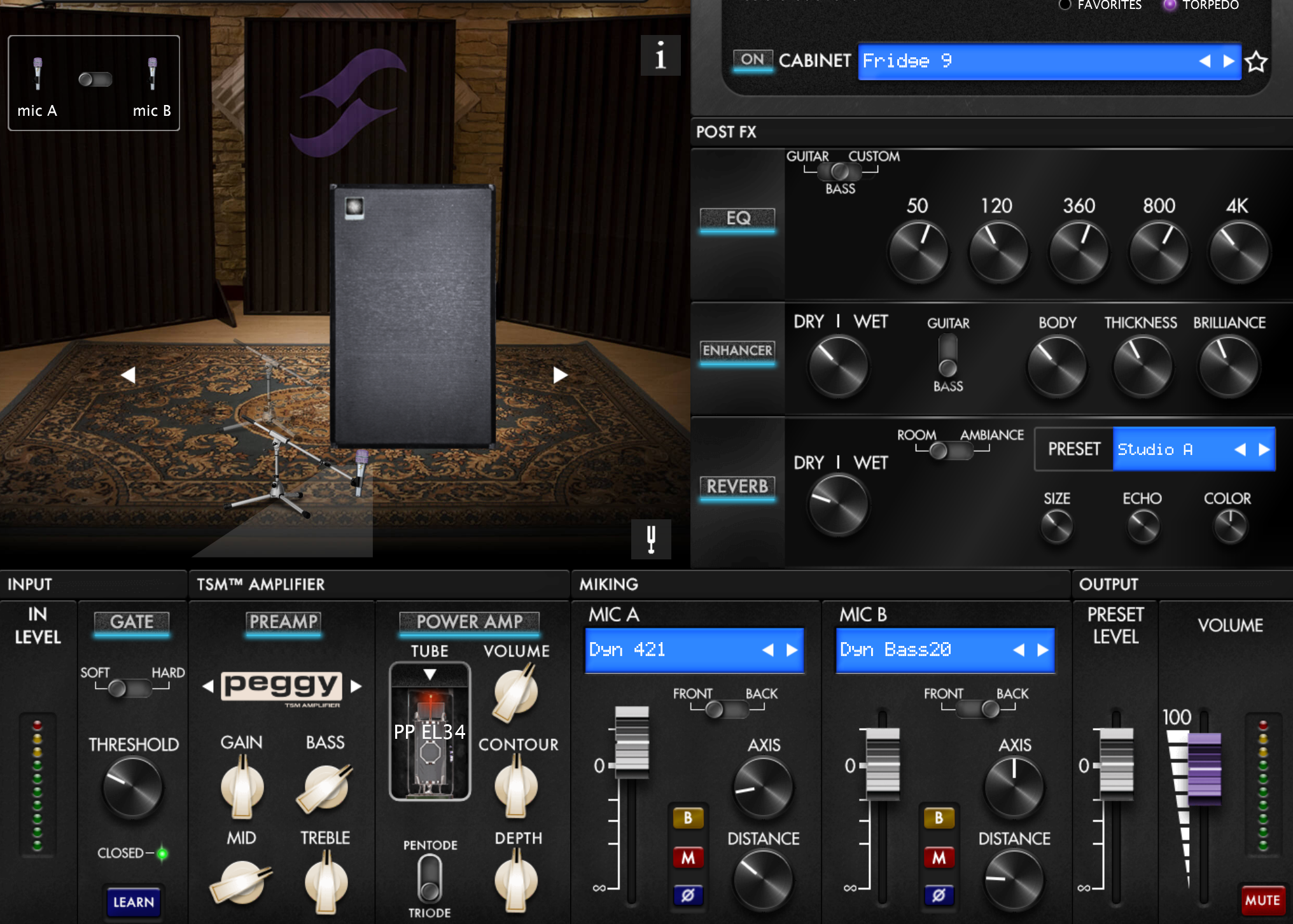Toggle the Reverb section tab

[x=737, y=487]
